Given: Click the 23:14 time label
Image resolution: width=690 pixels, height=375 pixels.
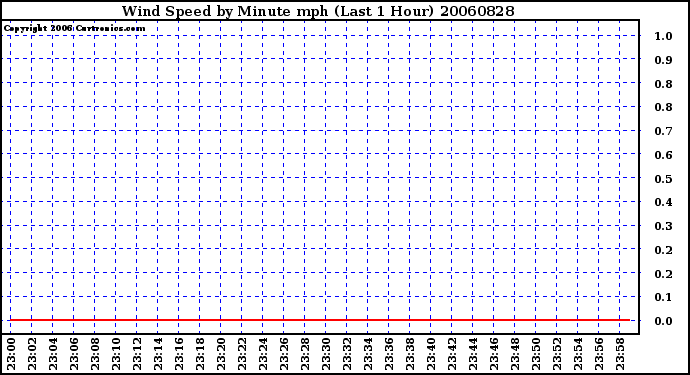Looking at the screenshot, I should click(158, 354).
